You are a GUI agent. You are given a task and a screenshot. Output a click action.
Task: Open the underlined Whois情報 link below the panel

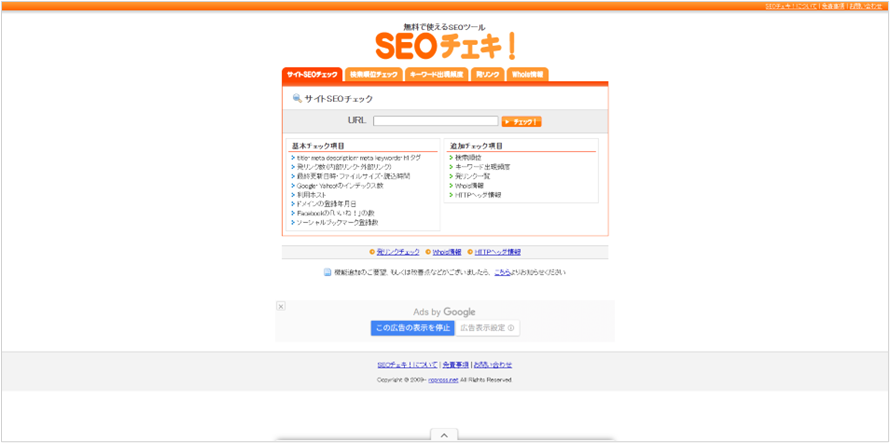(447, 252)
